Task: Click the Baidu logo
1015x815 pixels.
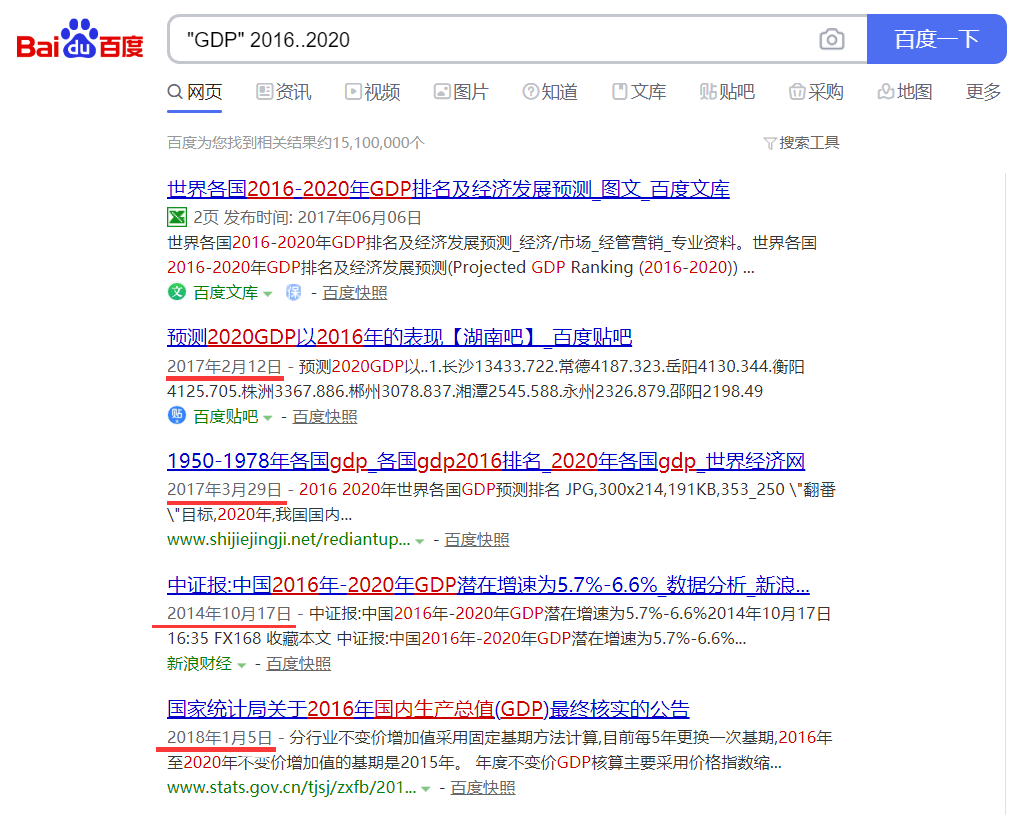Action: [x=80, y=39]
